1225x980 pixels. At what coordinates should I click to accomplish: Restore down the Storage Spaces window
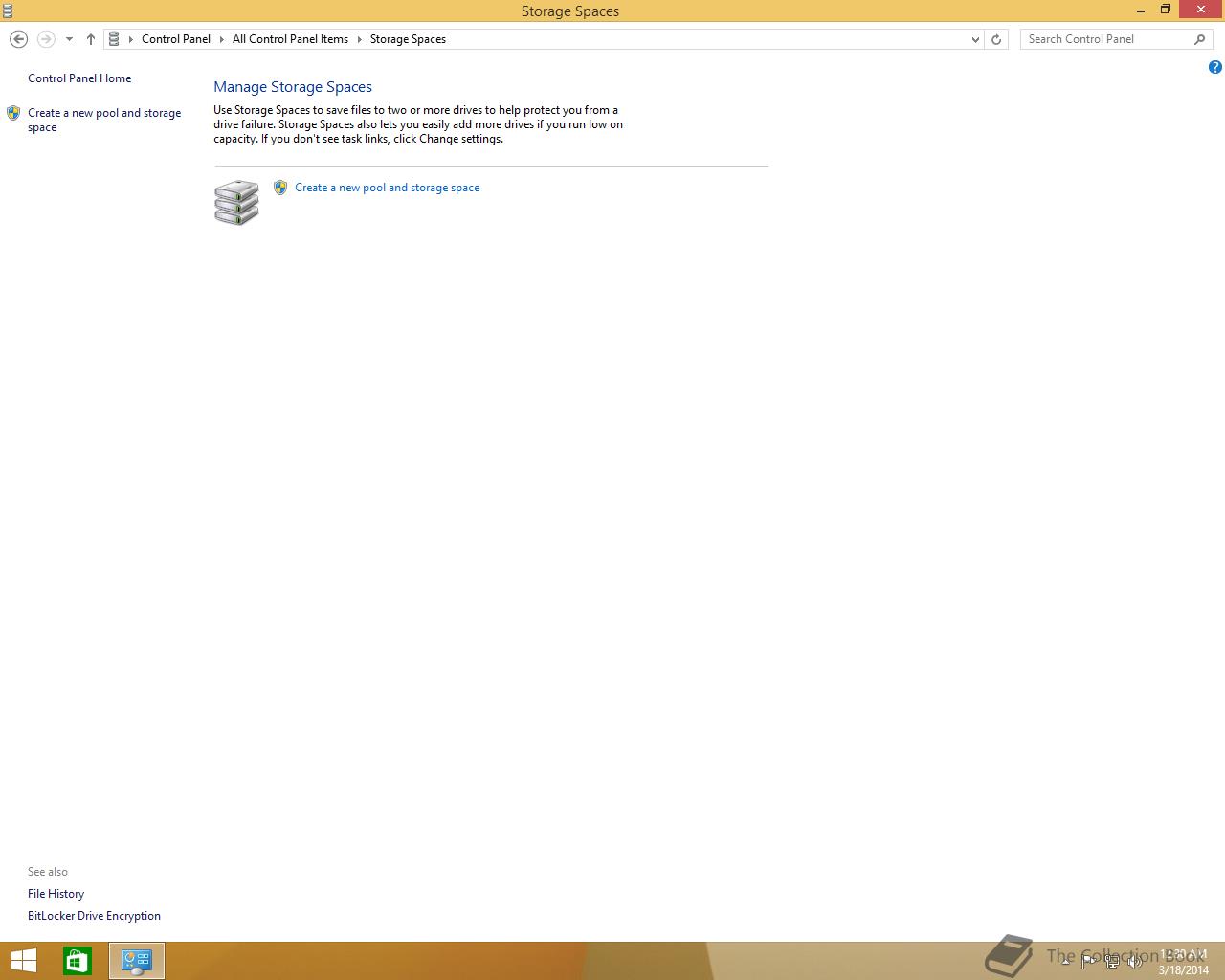coord(1166,11)
